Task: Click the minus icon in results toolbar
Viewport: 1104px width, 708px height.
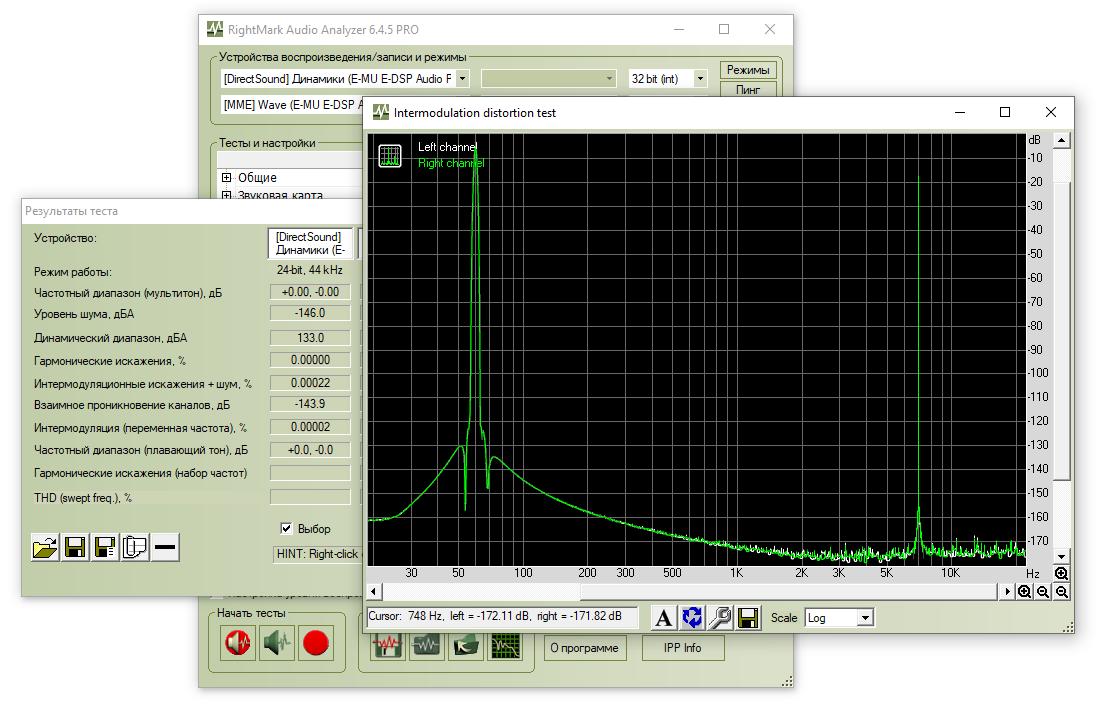Action: click(165, 547)
